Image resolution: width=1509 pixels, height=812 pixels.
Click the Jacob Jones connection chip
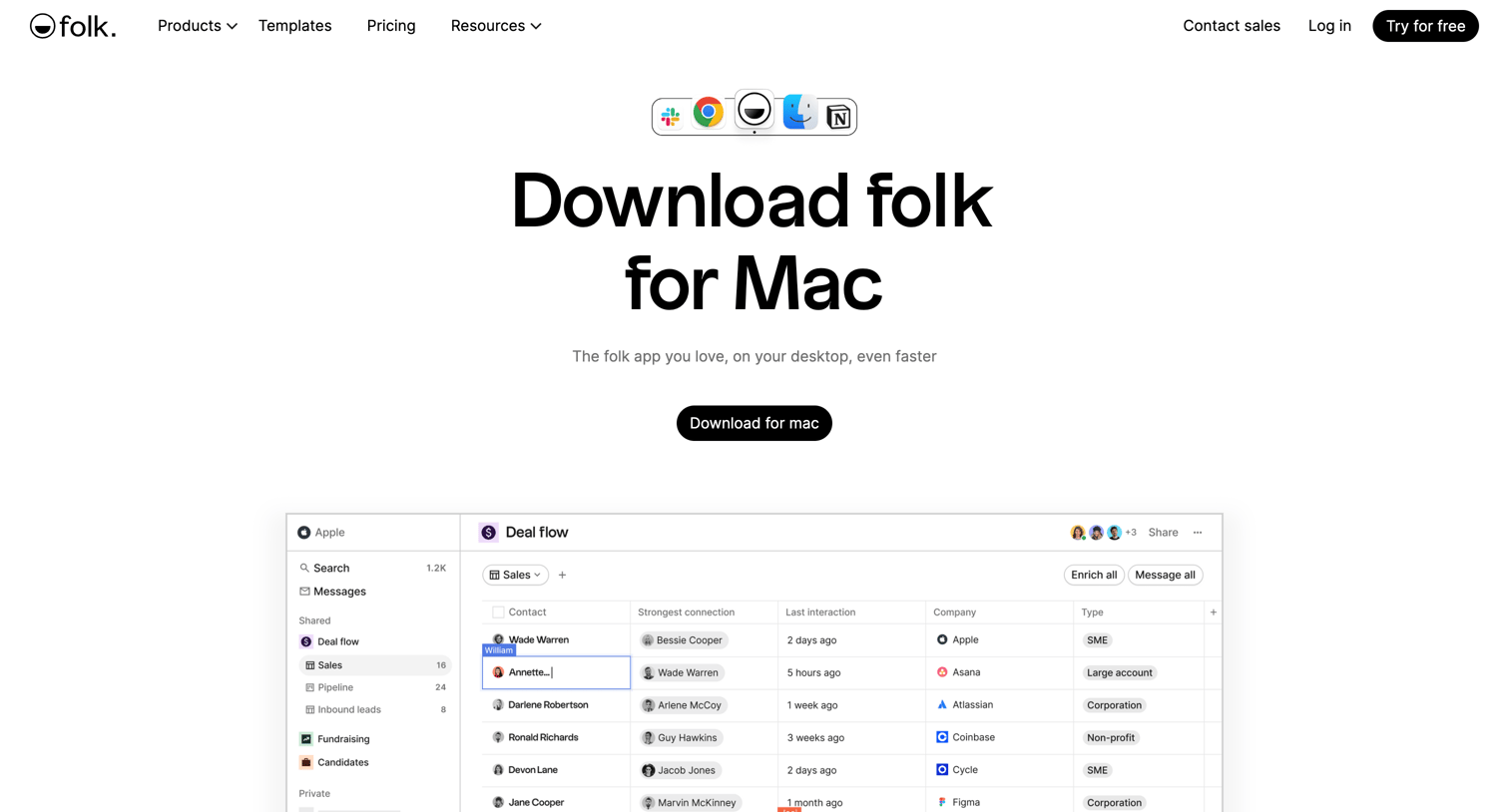pos(681,770)
